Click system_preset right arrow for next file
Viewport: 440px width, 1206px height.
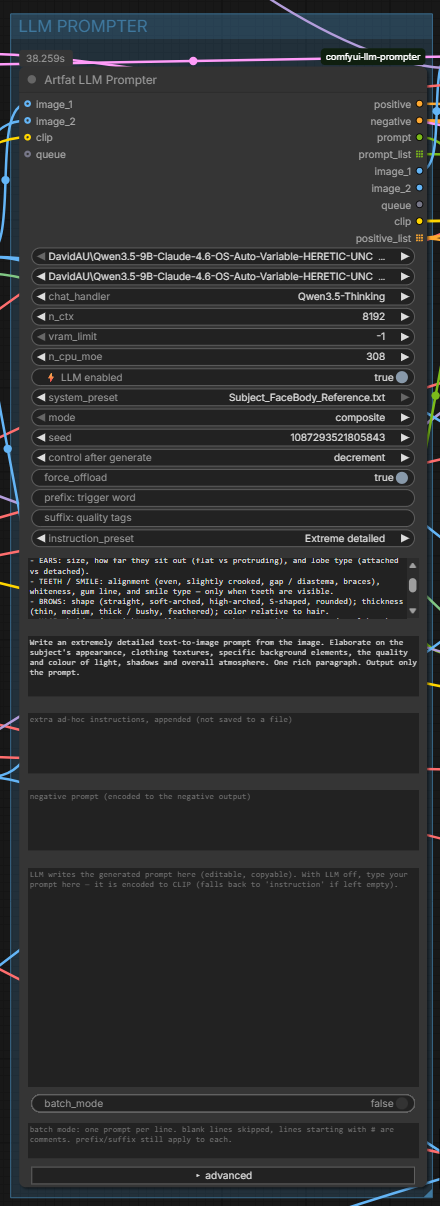tap(405, 397)
